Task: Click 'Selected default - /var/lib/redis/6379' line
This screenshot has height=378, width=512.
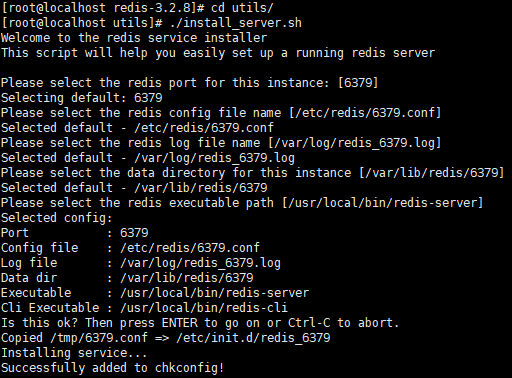Action: coord(134,188)
